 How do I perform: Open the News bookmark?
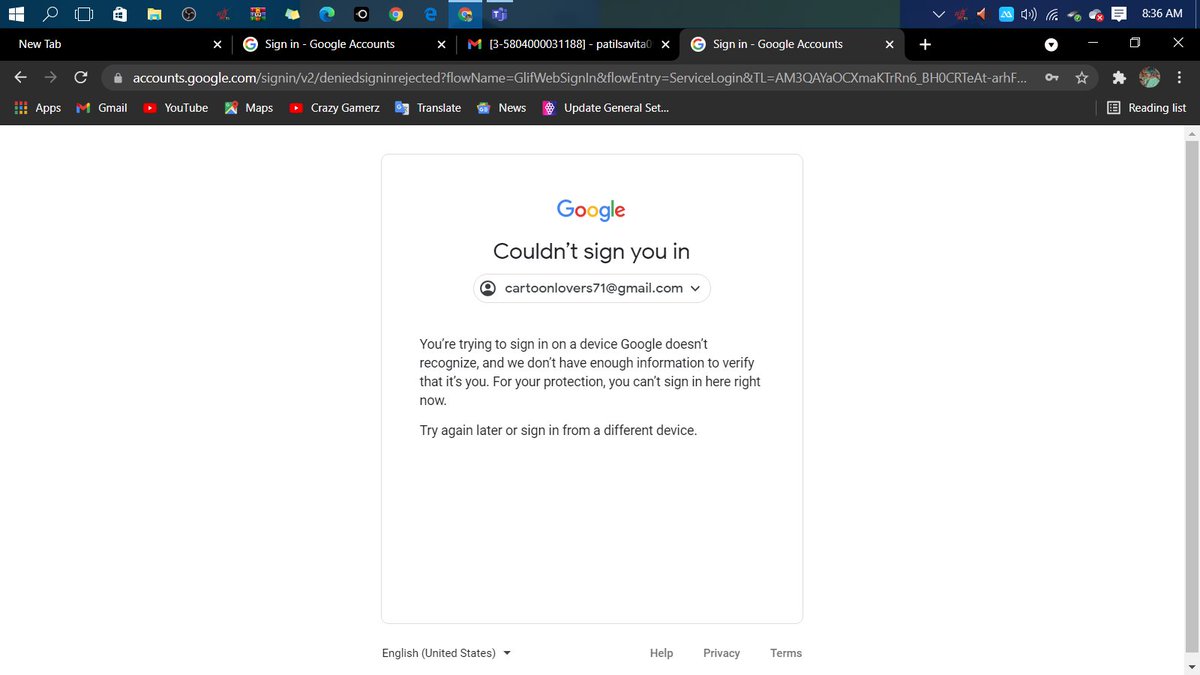tap(501, 107)
